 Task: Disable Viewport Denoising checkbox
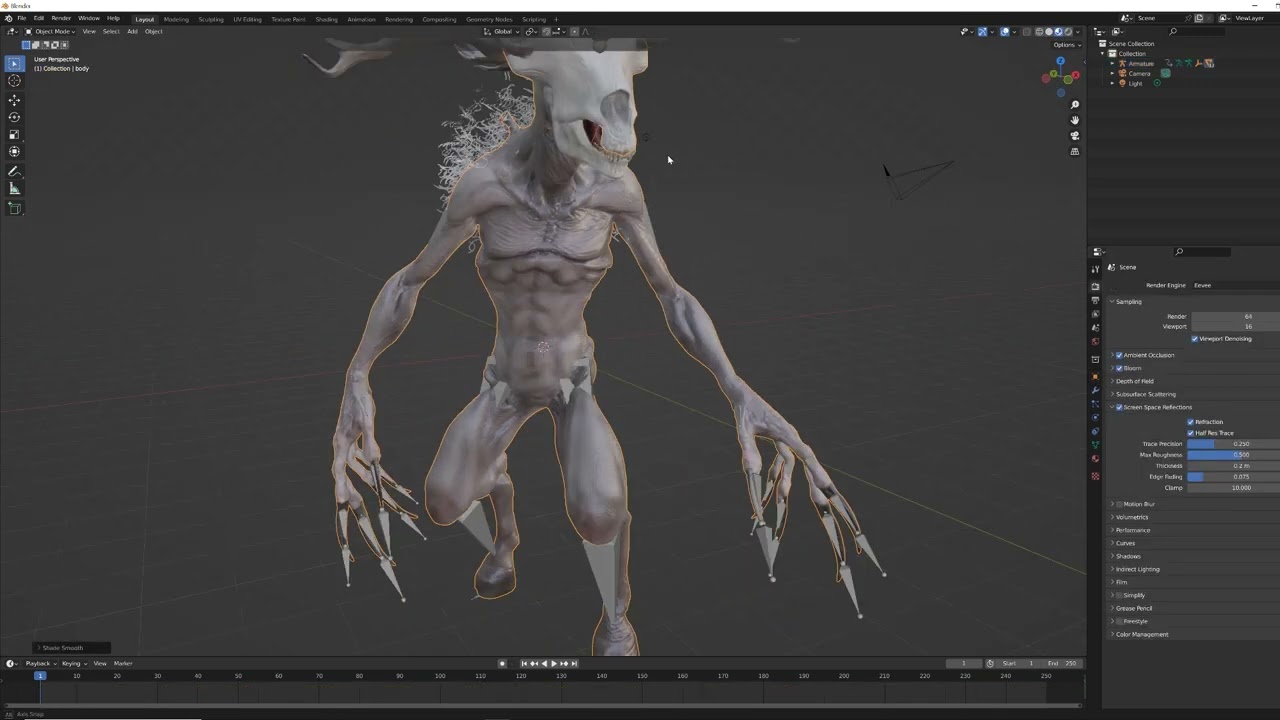[x=1194, y=339]
